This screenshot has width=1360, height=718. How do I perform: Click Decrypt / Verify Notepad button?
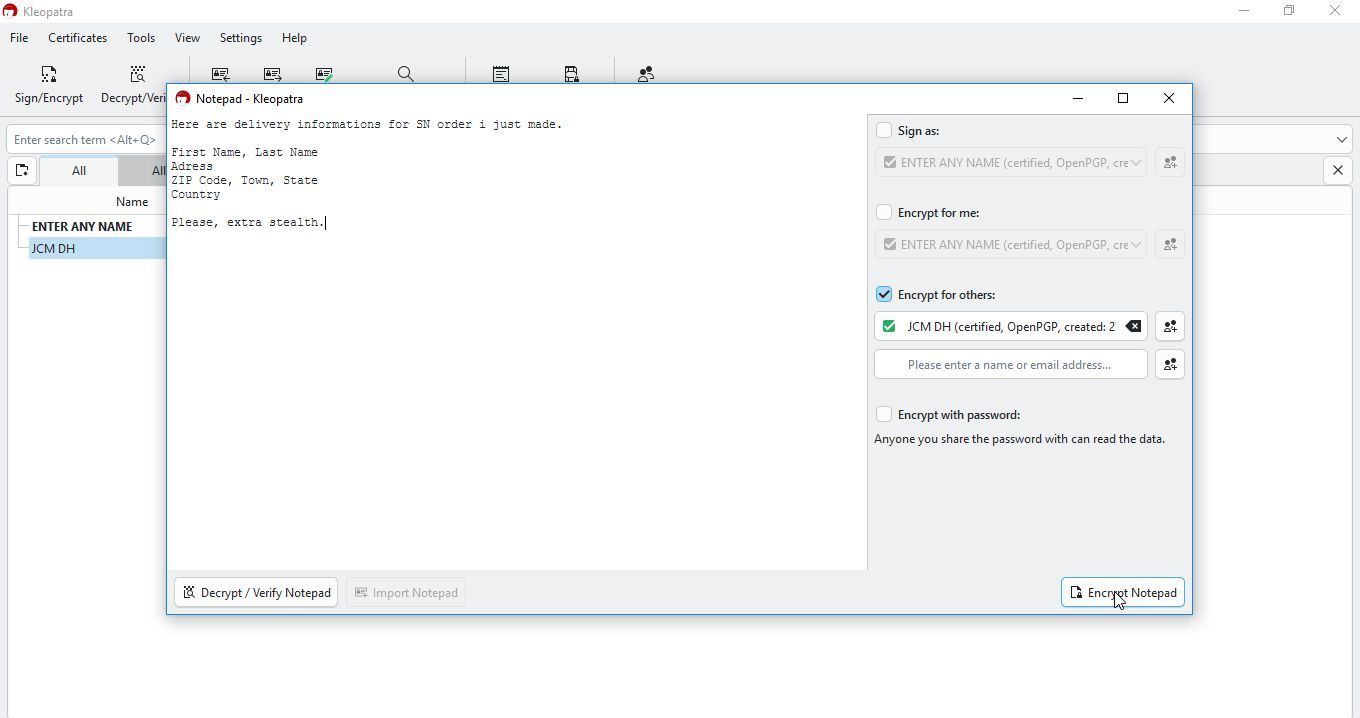tap(256, 593)
